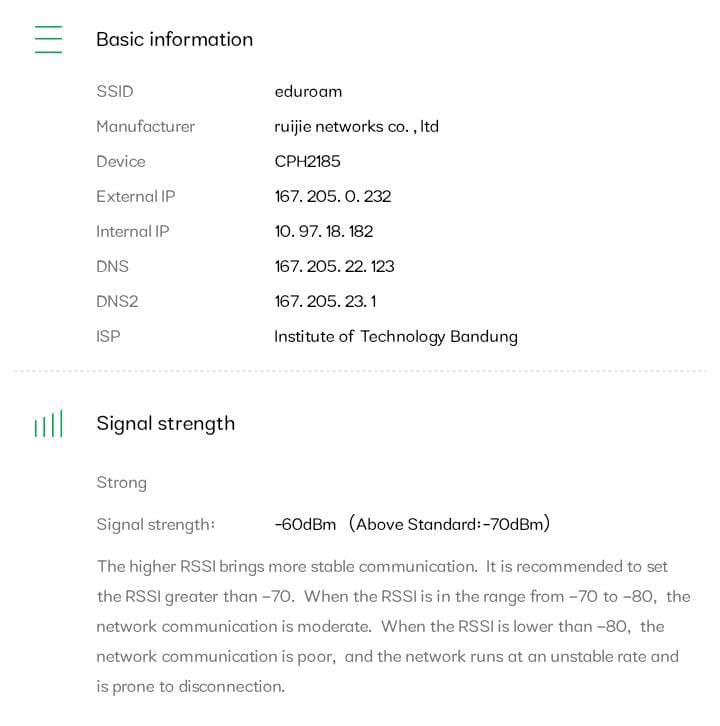Click the RSSI explanation paragraph
This screenshot has height=726, width=720.
[x=392, y=626]
